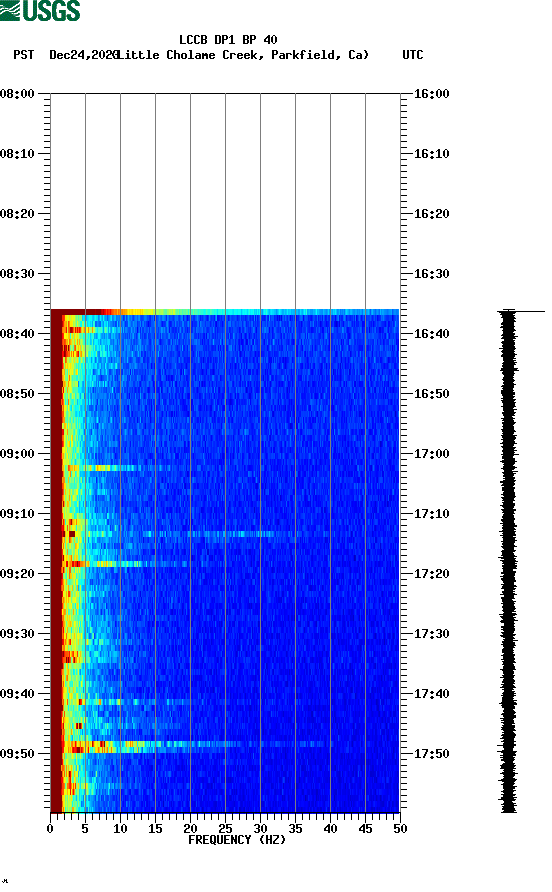Viewport: 552px width, 892px height.
Task: Click the 16:00 UTC time label
Action: (431, 94)
